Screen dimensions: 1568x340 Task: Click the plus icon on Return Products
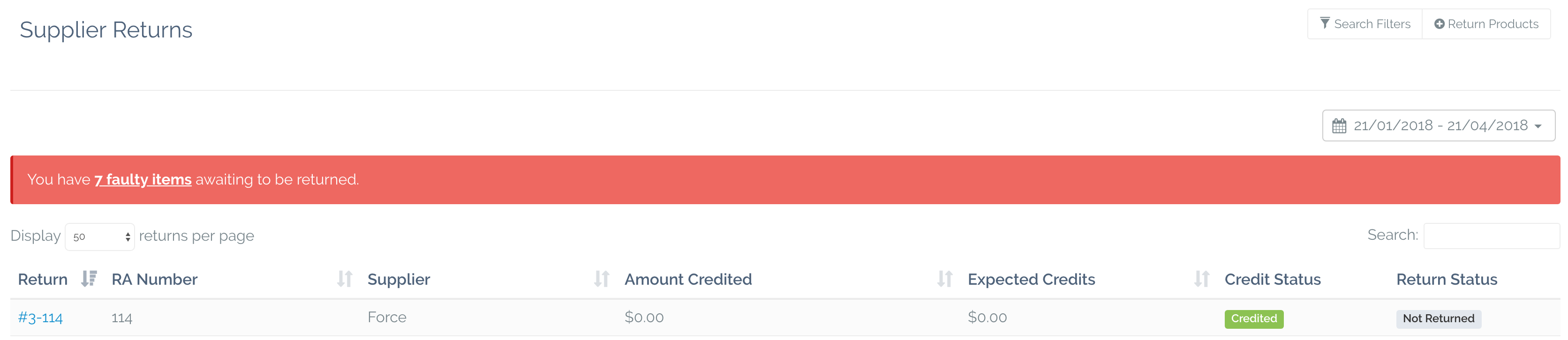(x=1439, y=24)
